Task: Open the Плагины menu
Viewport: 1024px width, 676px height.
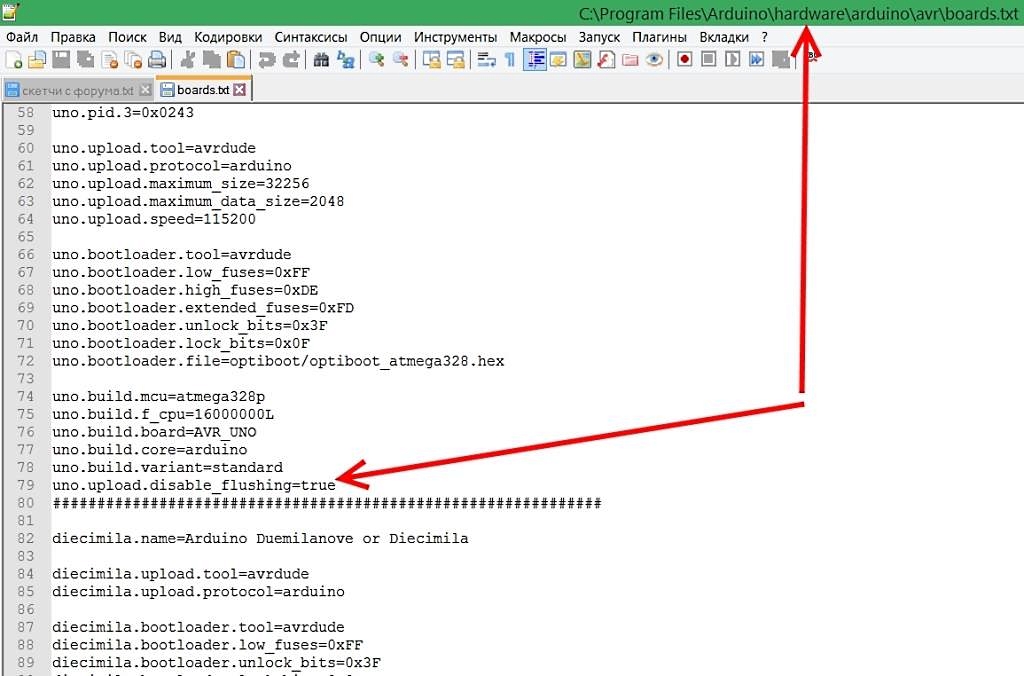Action: (659, 37)
